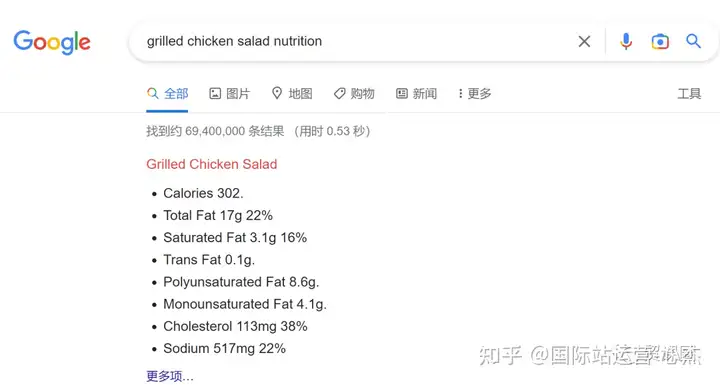Start voice search with microphone icon
This screenshot has height=385, width=720.
(x=626, y=41)
